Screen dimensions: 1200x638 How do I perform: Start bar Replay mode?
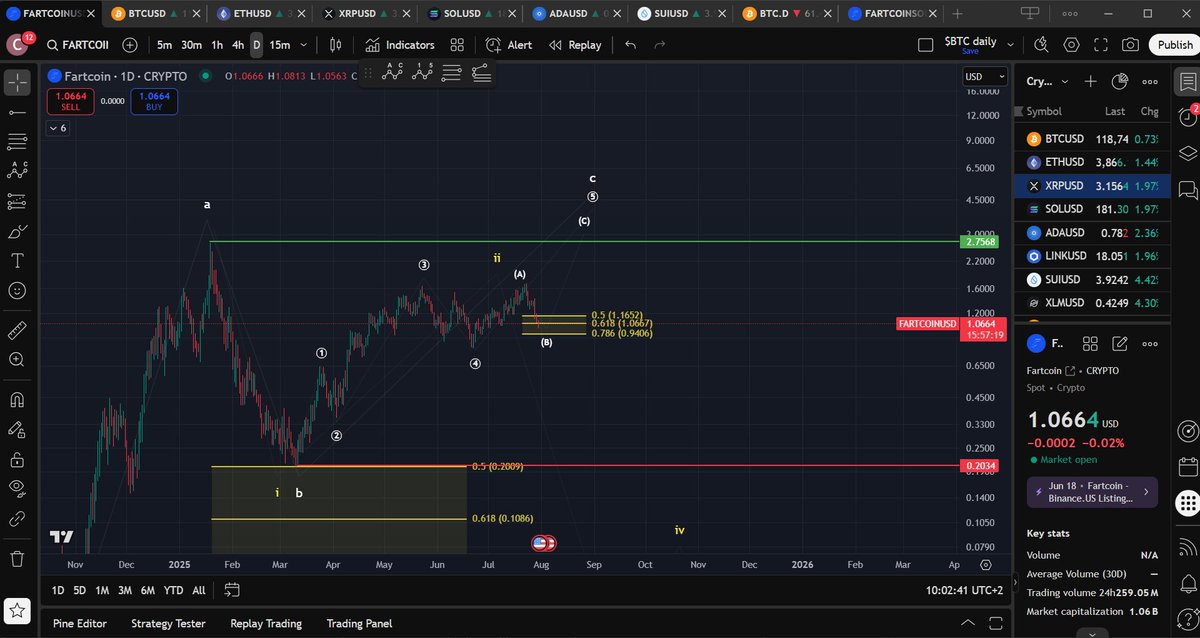(574, 45)
